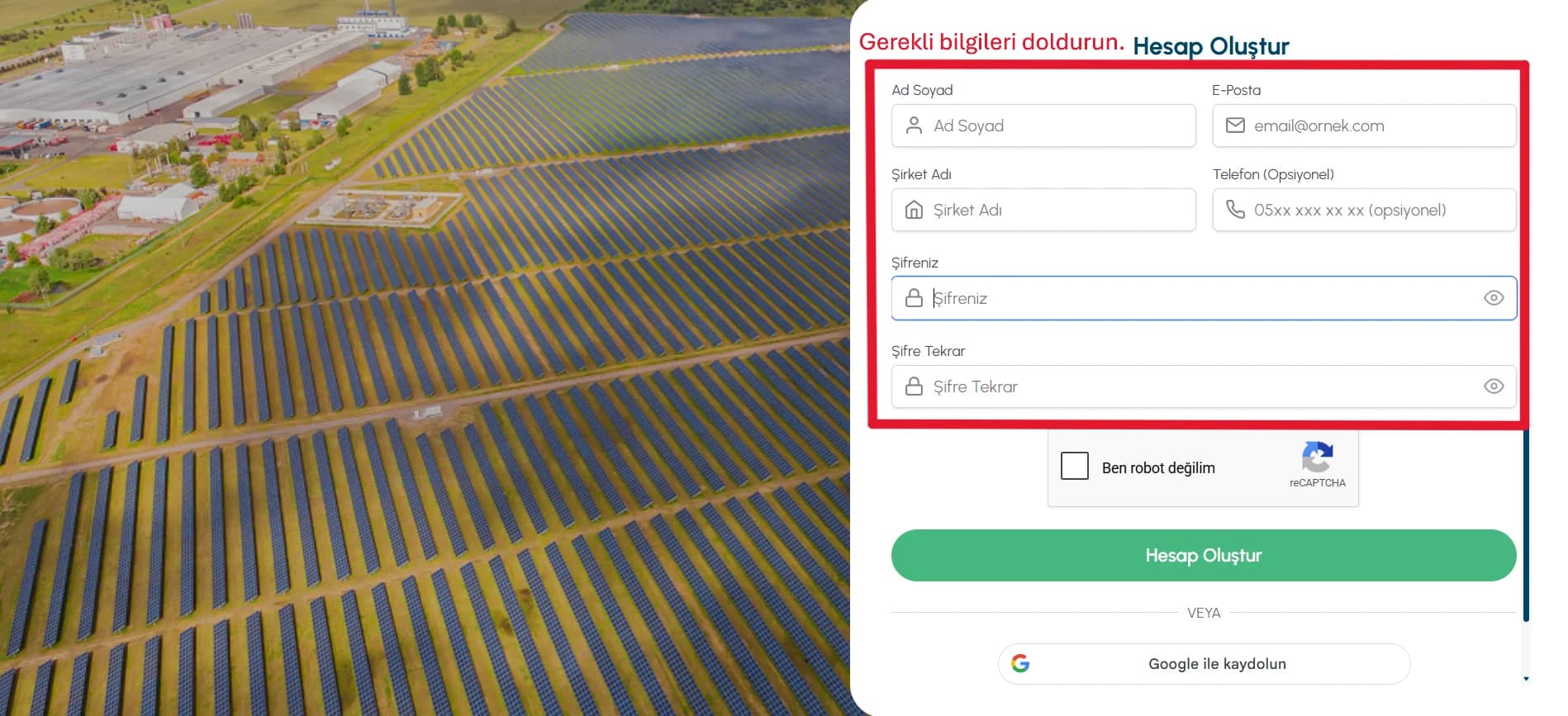Click the envelope icon in E-Posta field
1568x716 pixels.
[x=1235, y=126]
